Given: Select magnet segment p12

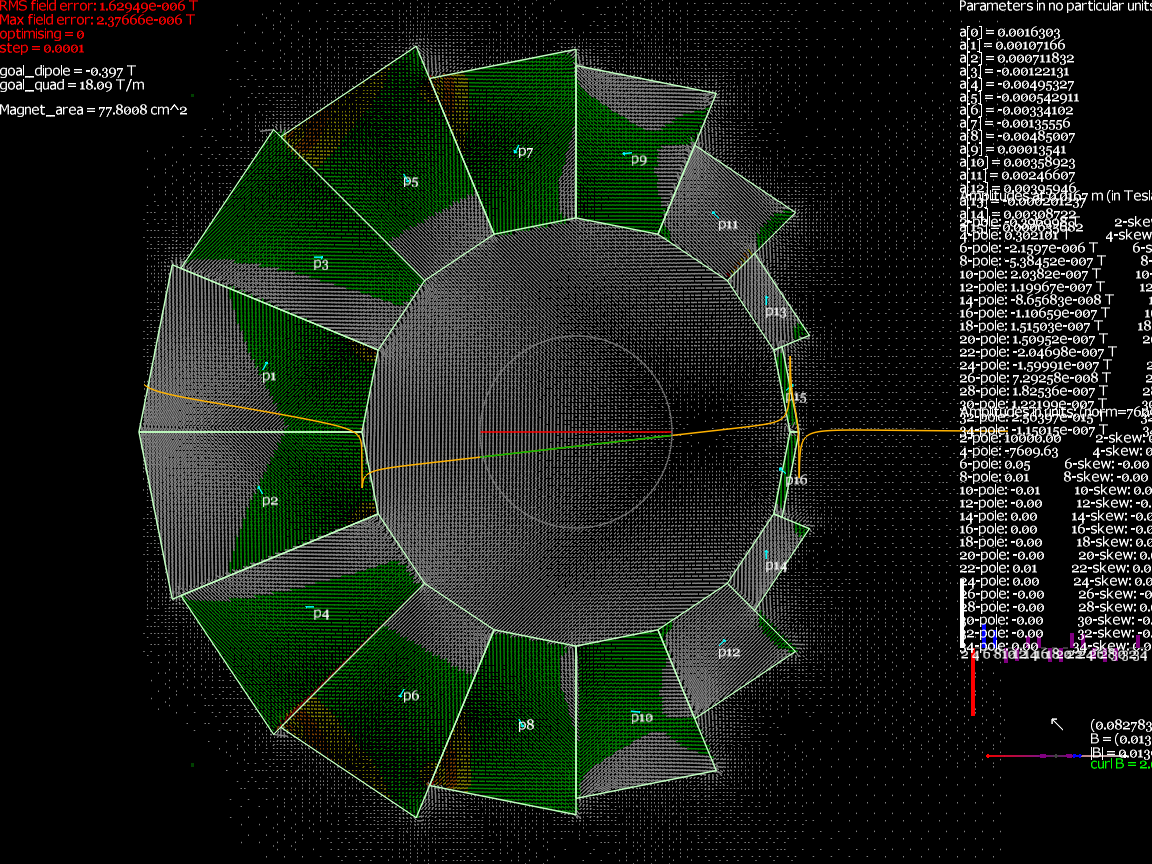Looking at the screenshot, I should pyautogui.click(x=729, y=652).
